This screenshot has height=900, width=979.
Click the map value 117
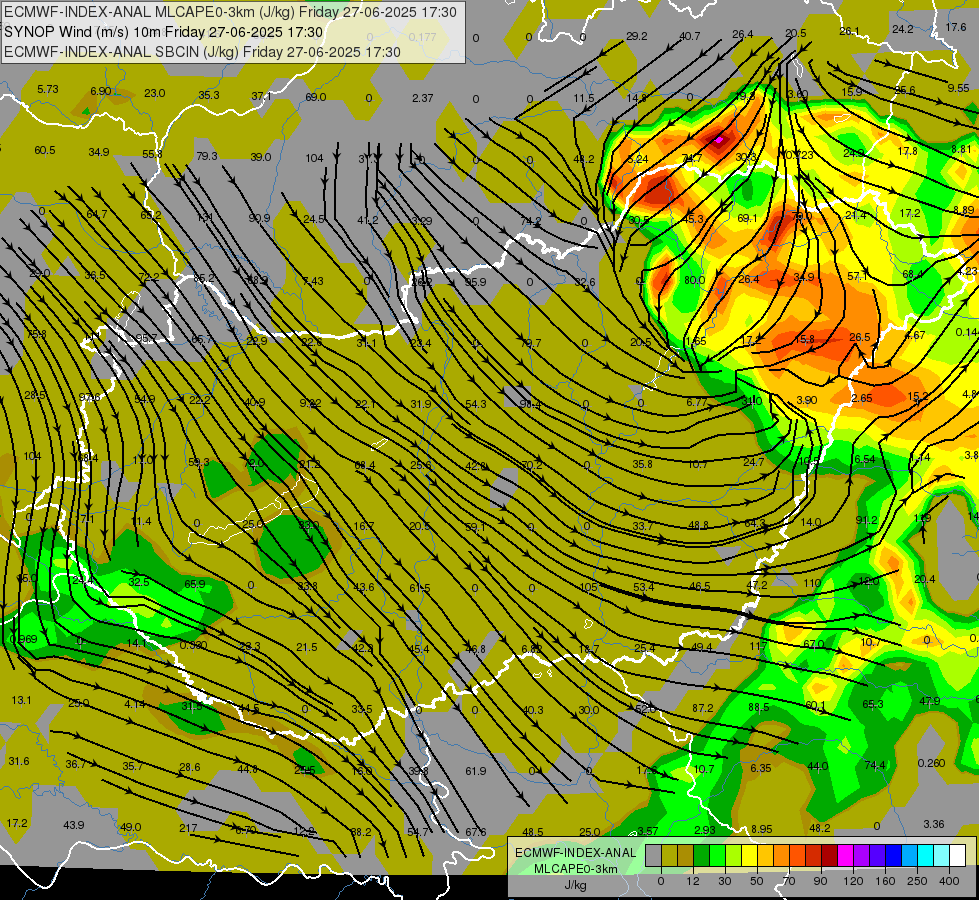pos(758,646)
